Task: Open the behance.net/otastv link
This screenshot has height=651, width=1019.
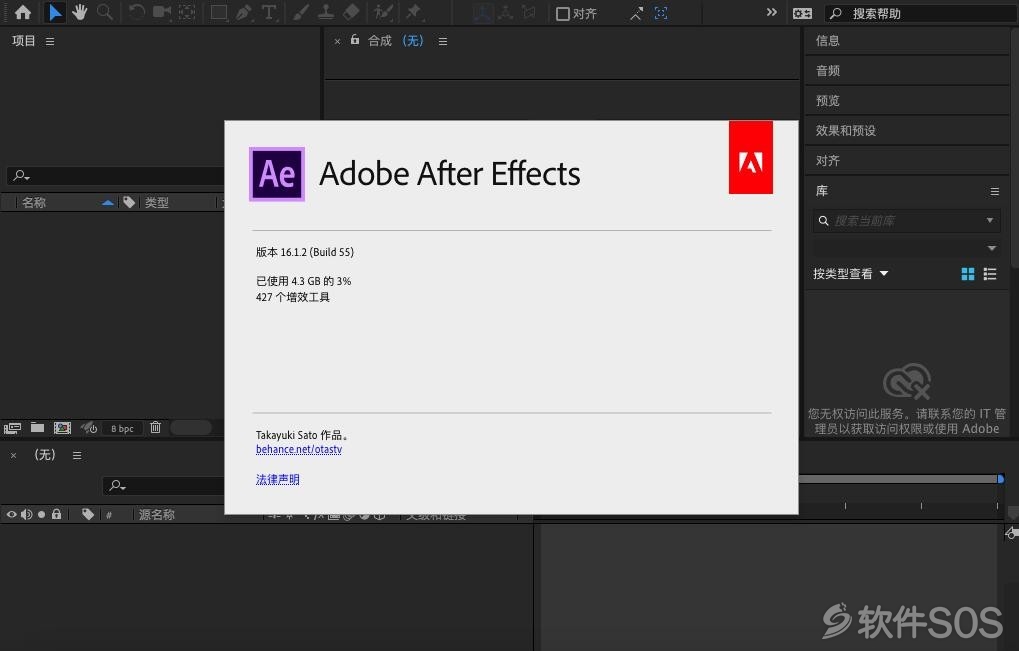Action: (x=299, y=450)
